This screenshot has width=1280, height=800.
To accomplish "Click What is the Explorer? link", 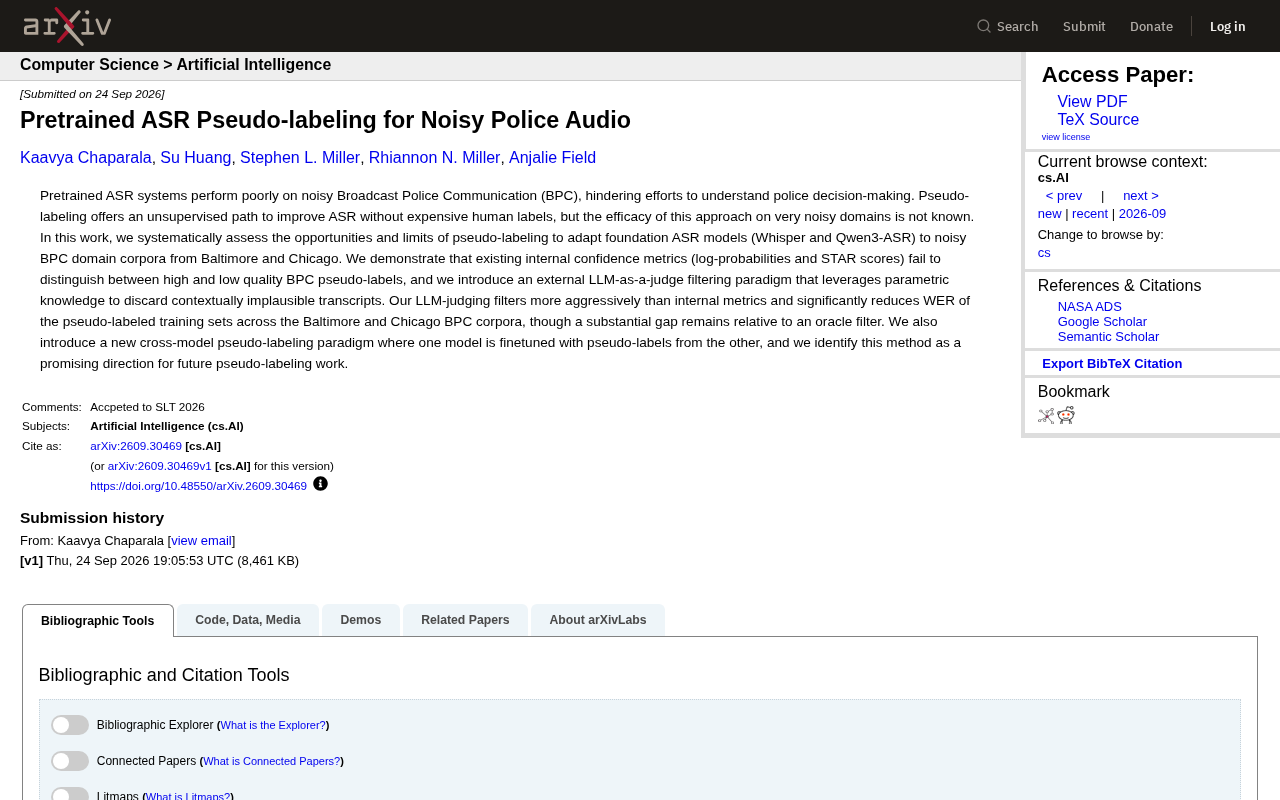I will 273,725.
